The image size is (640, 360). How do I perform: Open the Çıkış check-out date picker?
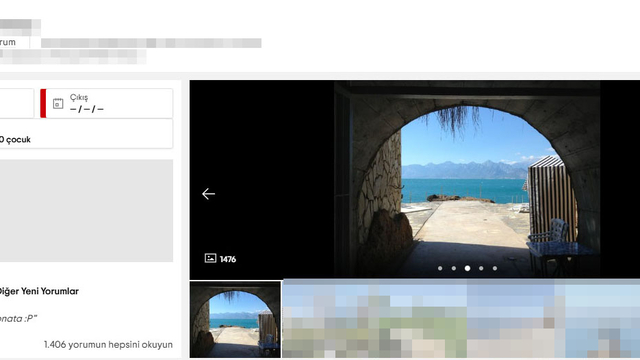pos(107,103)
